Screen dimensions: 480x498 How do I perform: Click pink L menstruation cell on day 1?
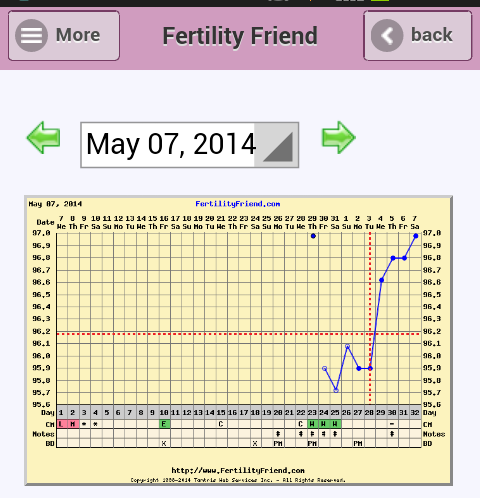coord(61,424)
